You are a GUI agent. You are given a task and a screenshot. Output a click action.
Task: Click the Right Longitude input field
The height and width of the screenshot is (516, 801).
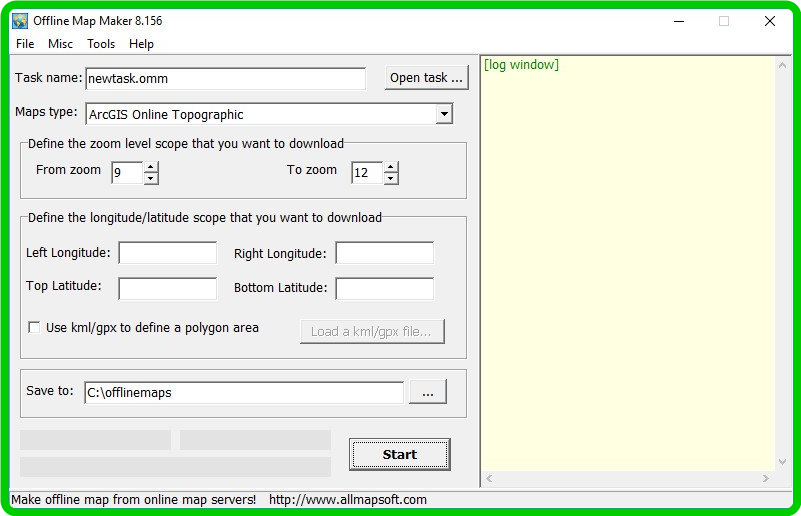tap(385, 253)
